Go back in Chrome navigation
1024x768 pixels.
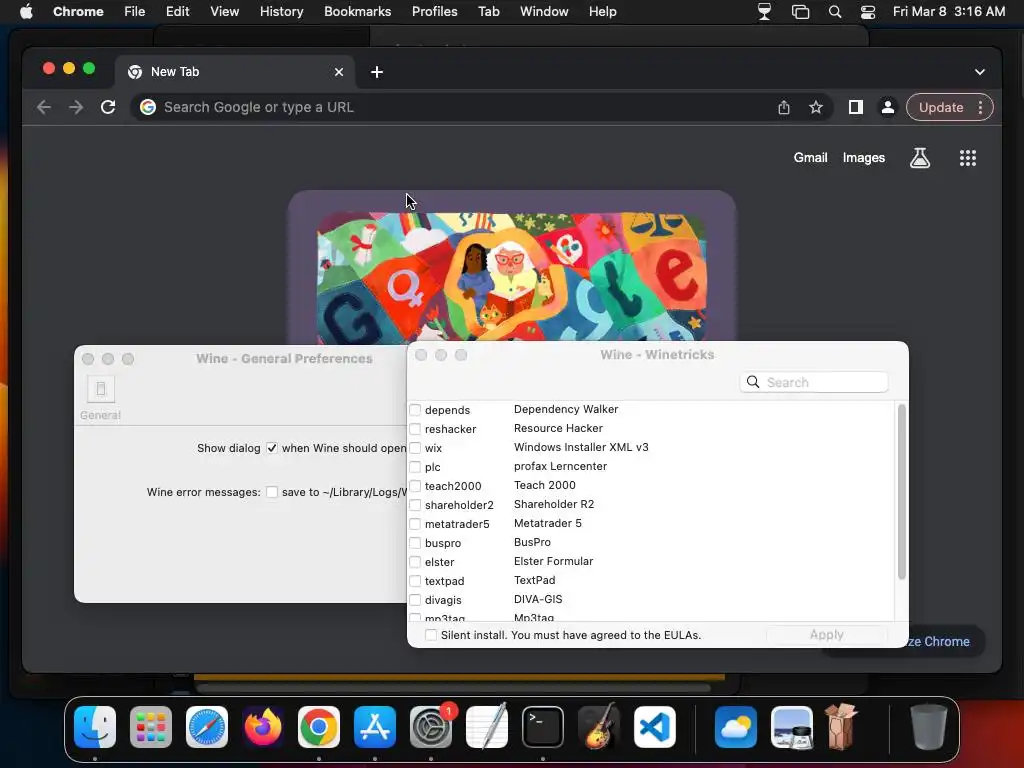tap(44, 107)
